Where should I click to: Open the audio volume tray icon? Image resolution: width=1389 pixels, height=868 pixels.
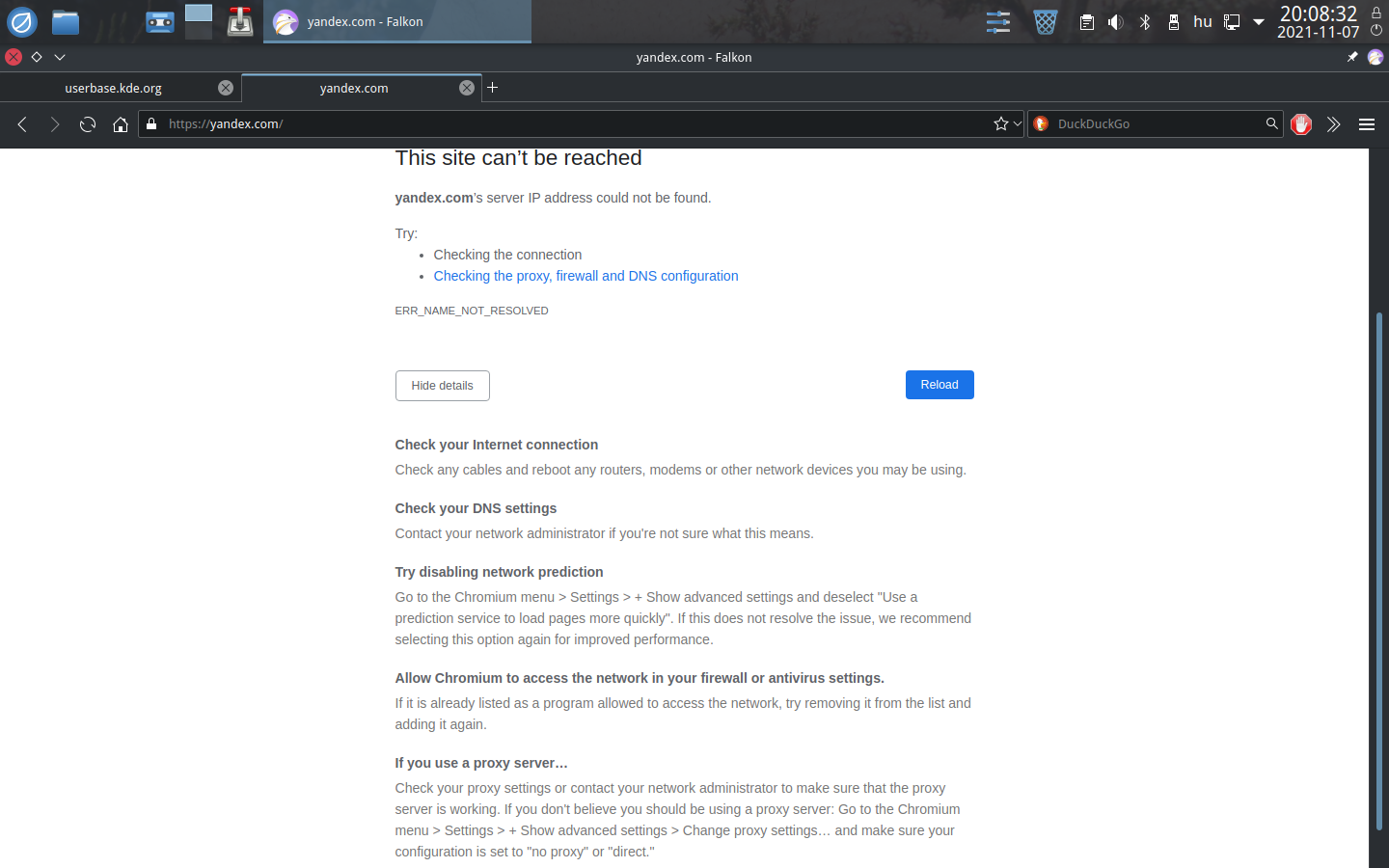point(1116,21)
